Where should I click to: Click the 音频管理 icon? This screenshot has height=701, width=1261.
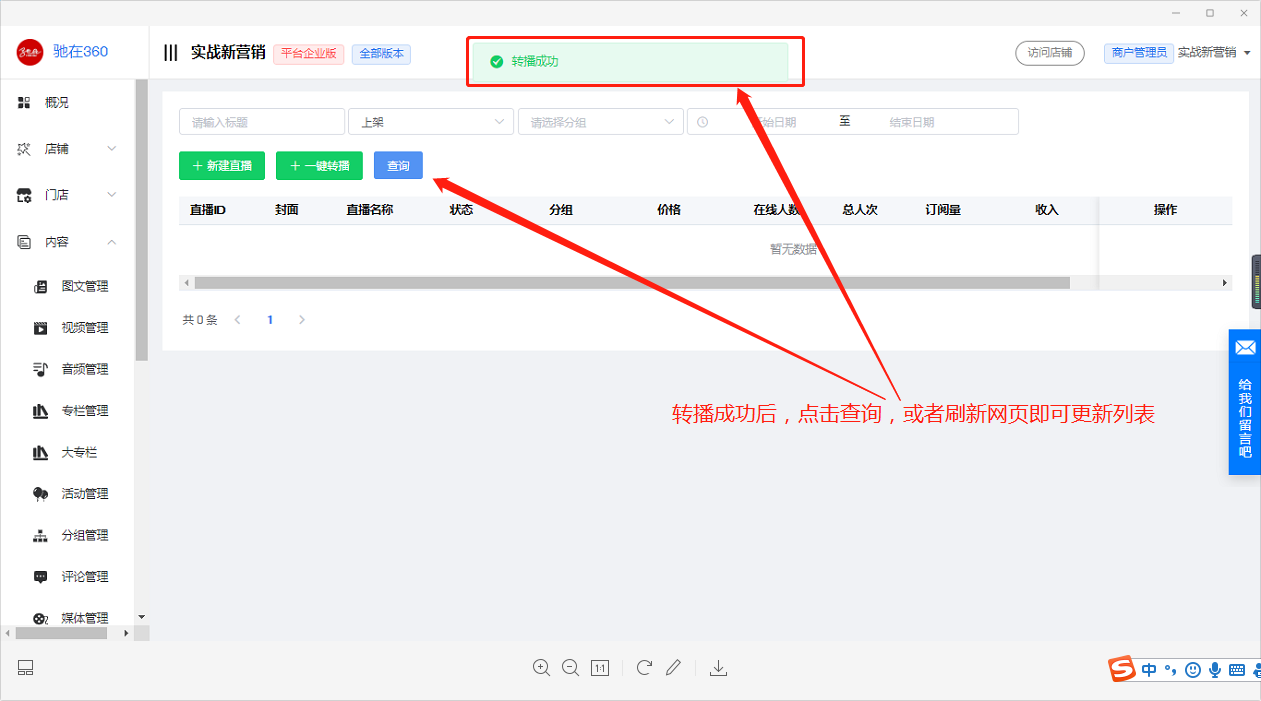pyautogui.click(x=41, y=369)
